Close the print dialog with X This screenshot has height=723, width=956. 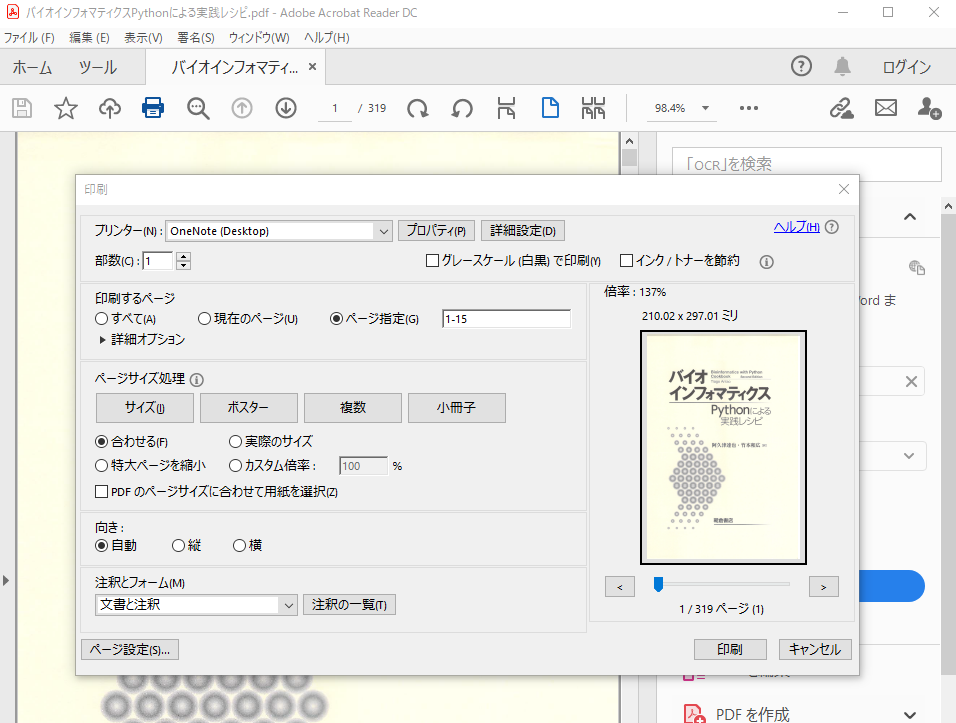[x=844, y=190]
